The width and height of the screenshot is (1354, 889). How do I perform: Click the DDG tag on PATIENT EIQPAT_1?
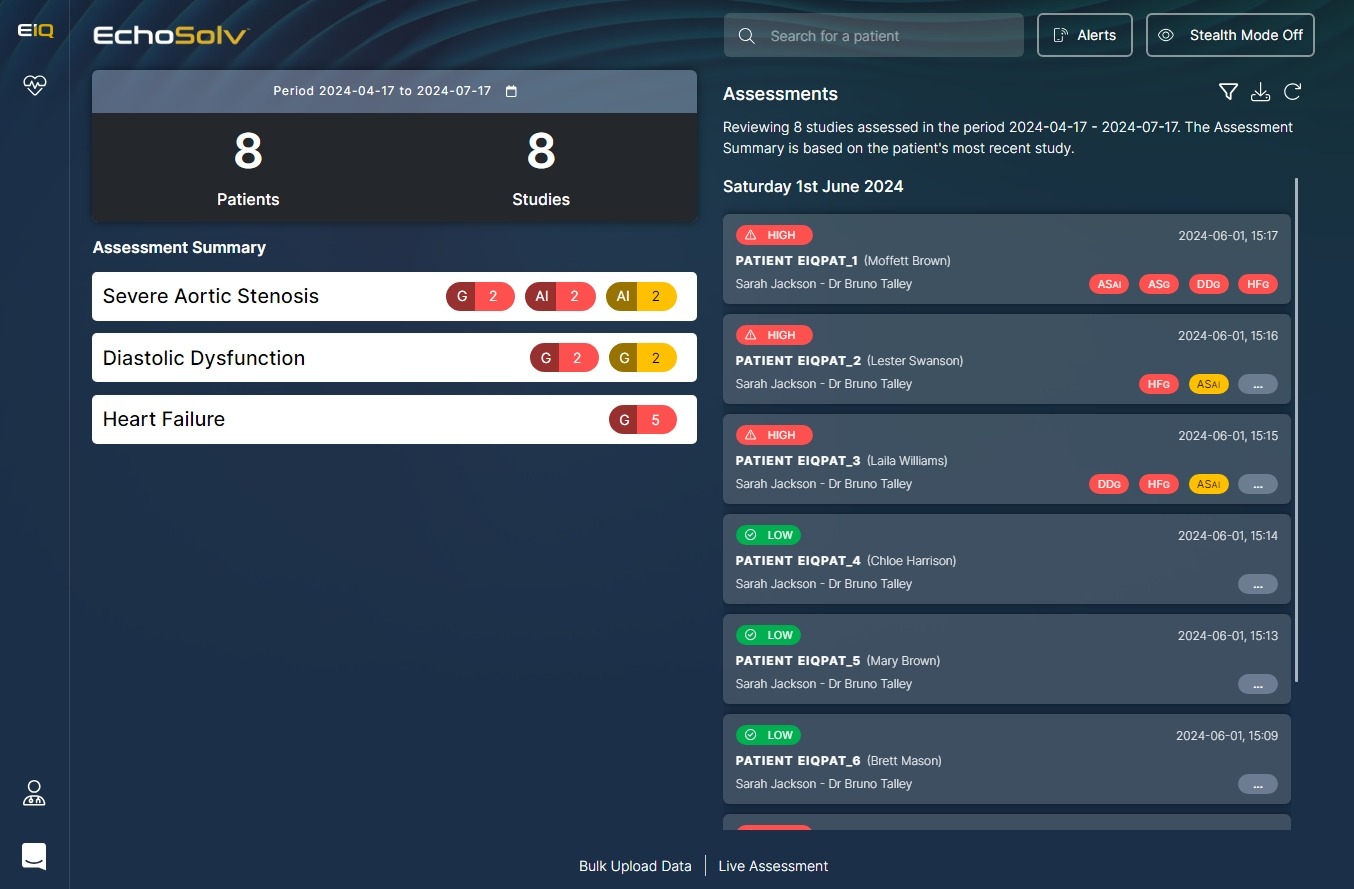click(x=1208, y=284)
